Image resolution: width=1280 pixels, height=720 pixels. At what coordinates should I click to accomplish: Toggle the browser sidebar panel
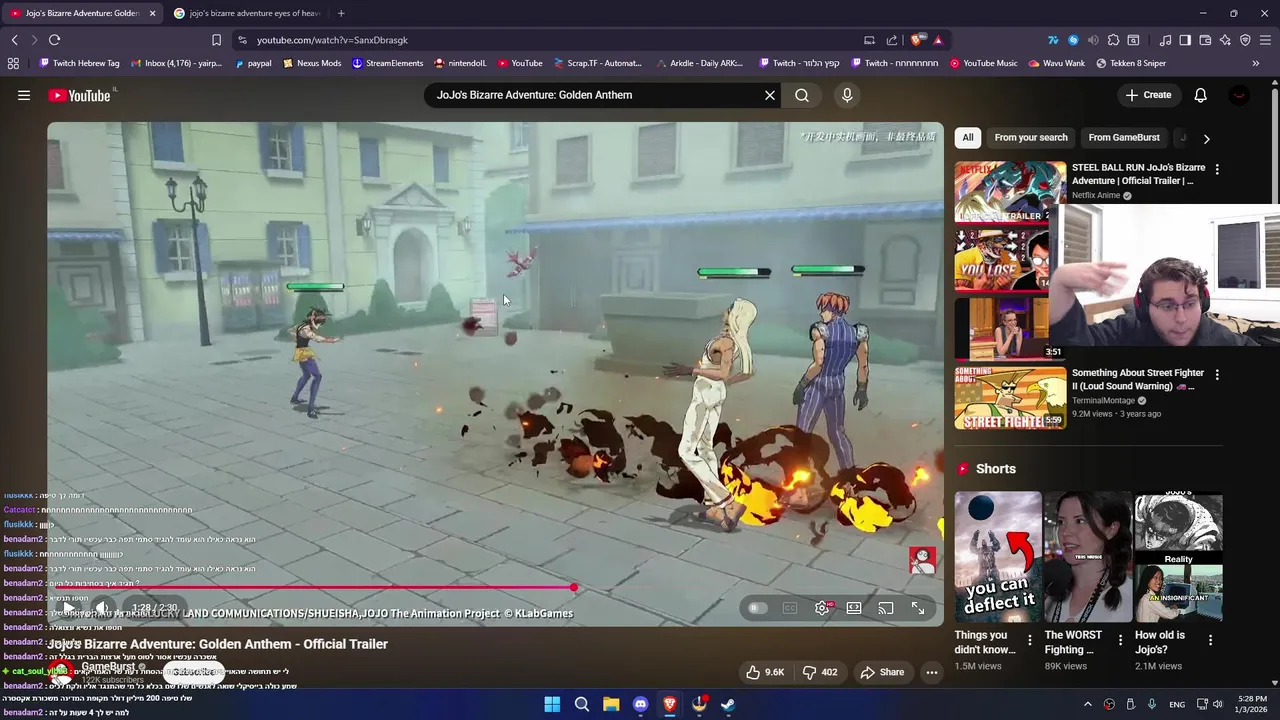[1185, 40]
